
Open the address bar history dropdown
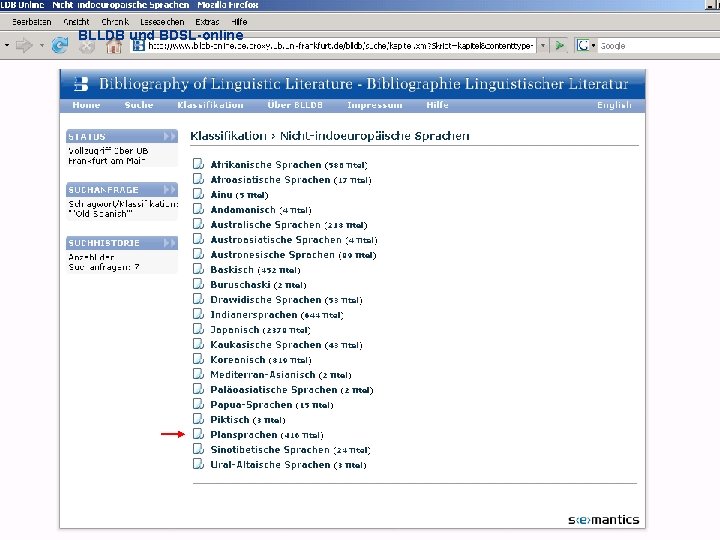tap(543, 45)
